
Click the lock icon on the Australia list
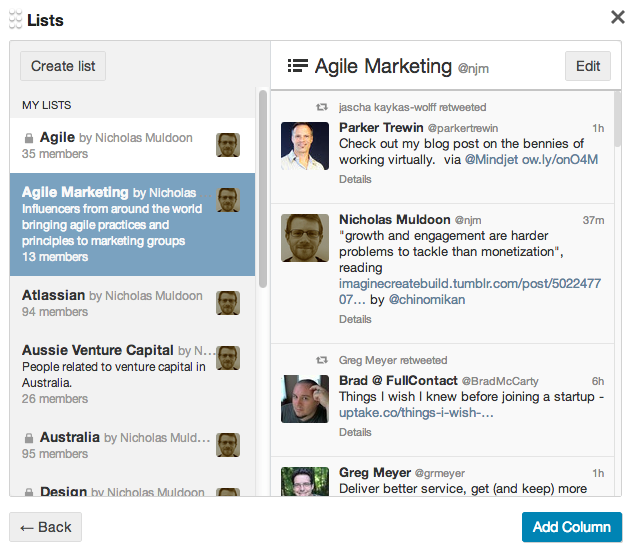point(29,438)
